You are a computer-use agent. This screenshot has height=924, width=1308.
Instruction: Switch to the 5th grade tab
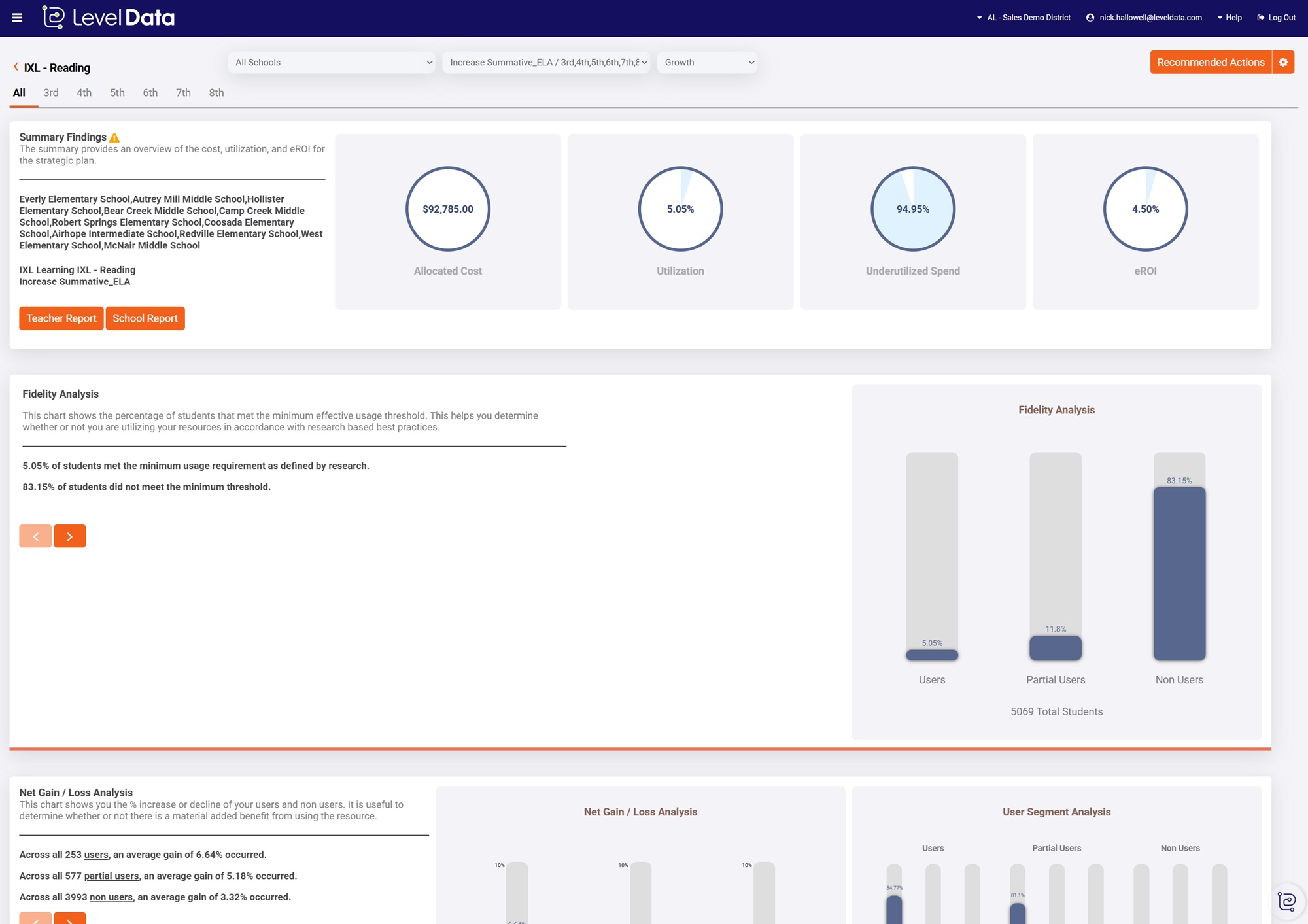point(117,93)
